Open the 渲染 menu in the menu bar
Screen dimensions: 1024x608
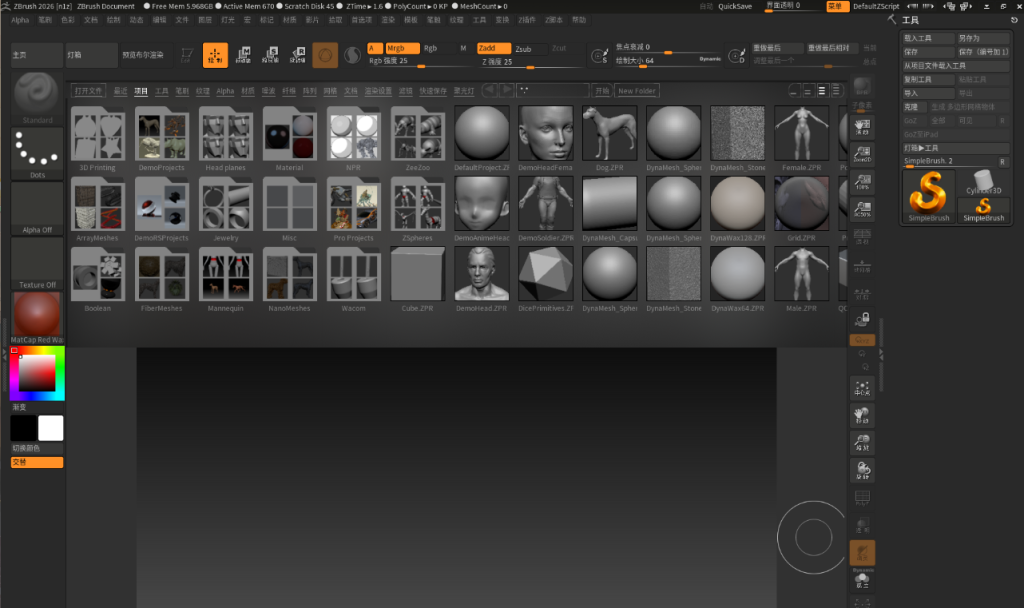(387, 20)
